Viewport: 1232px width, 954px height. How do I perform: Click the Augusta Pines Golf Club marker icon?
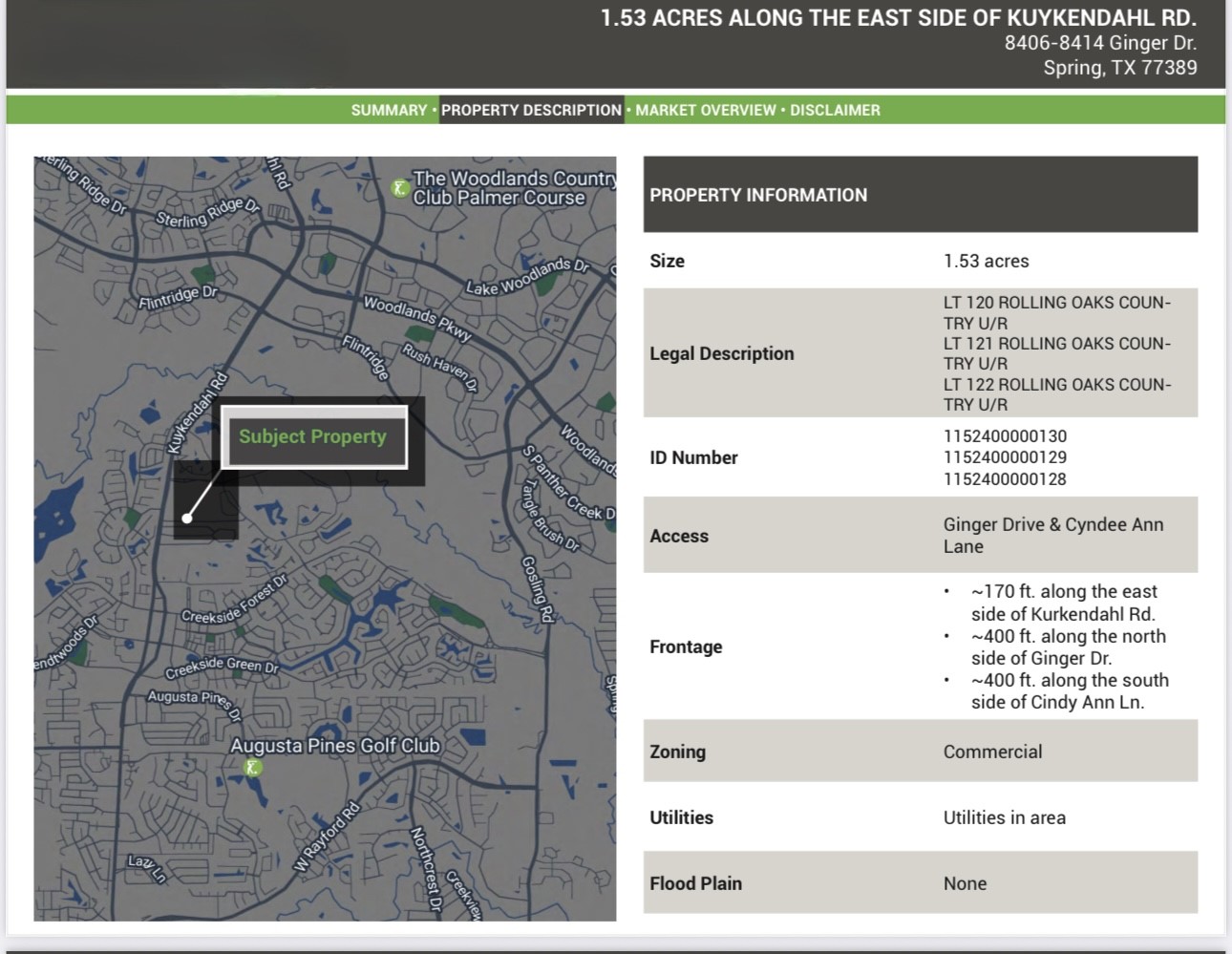pos(252,768)
